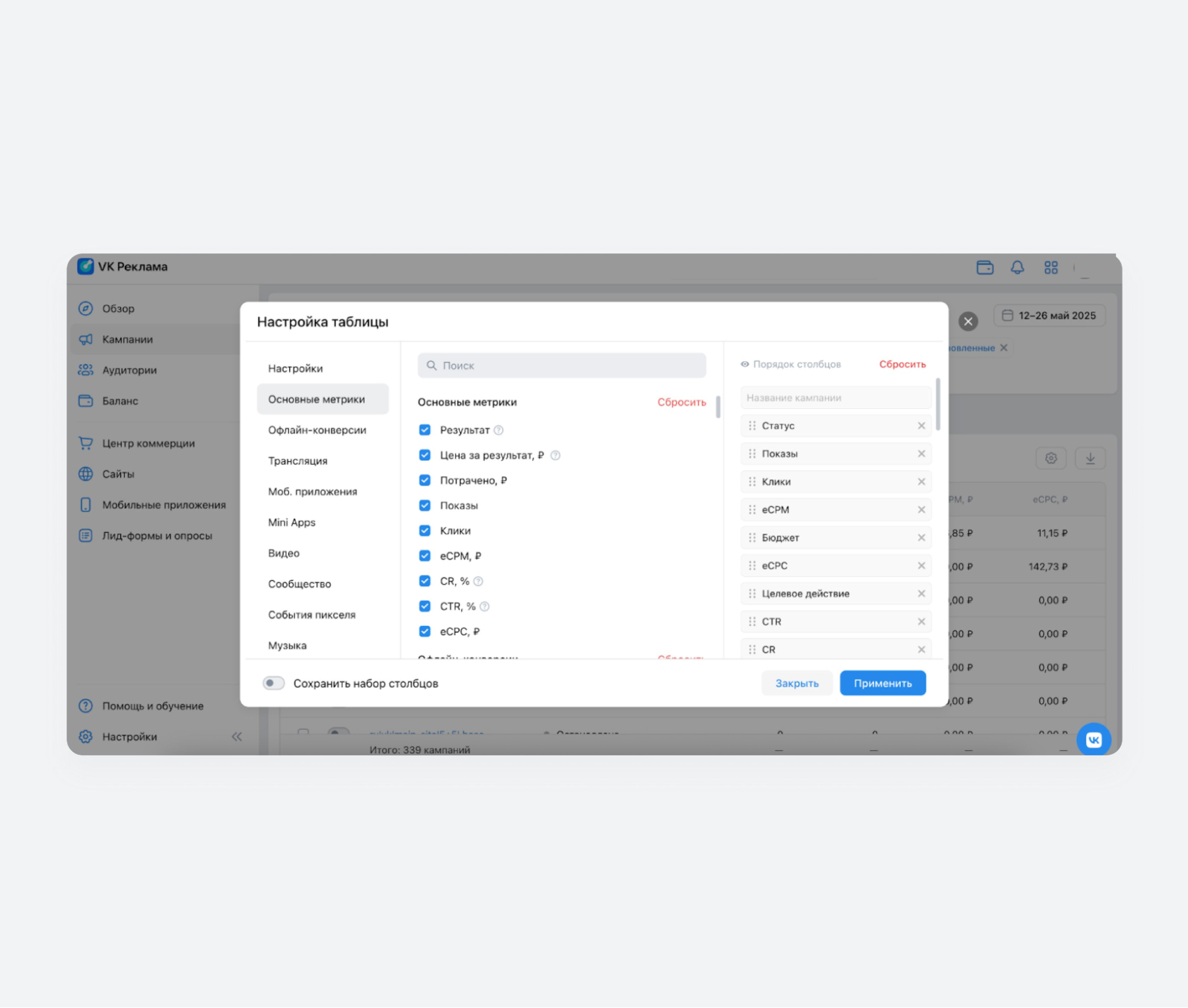Open Лид-формы и опросы in sidebar
The image size is (1188, 1008).
pos(157,535)
